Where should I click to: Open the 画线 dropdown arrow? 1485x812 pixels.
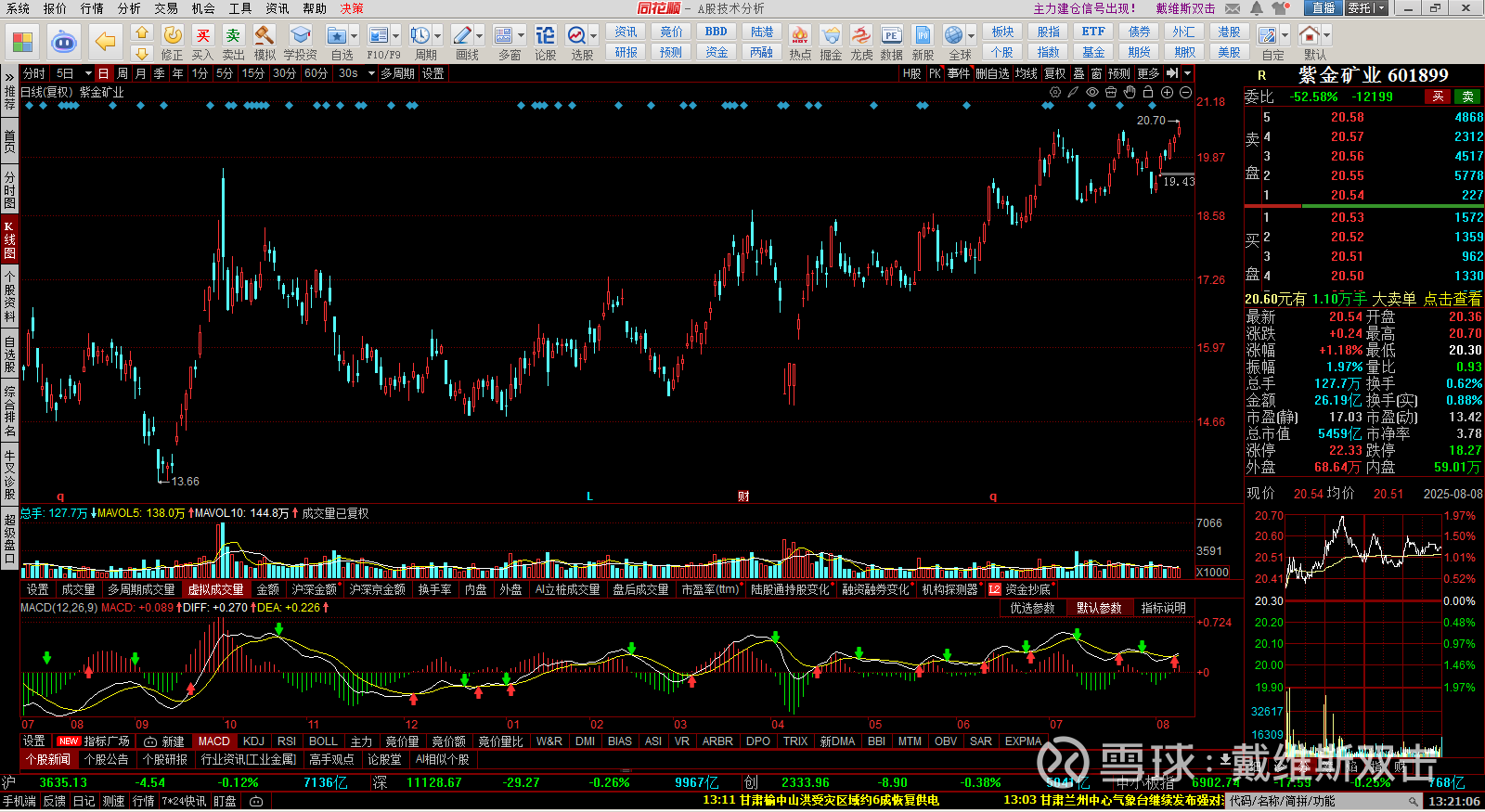[x=479, y=36]
